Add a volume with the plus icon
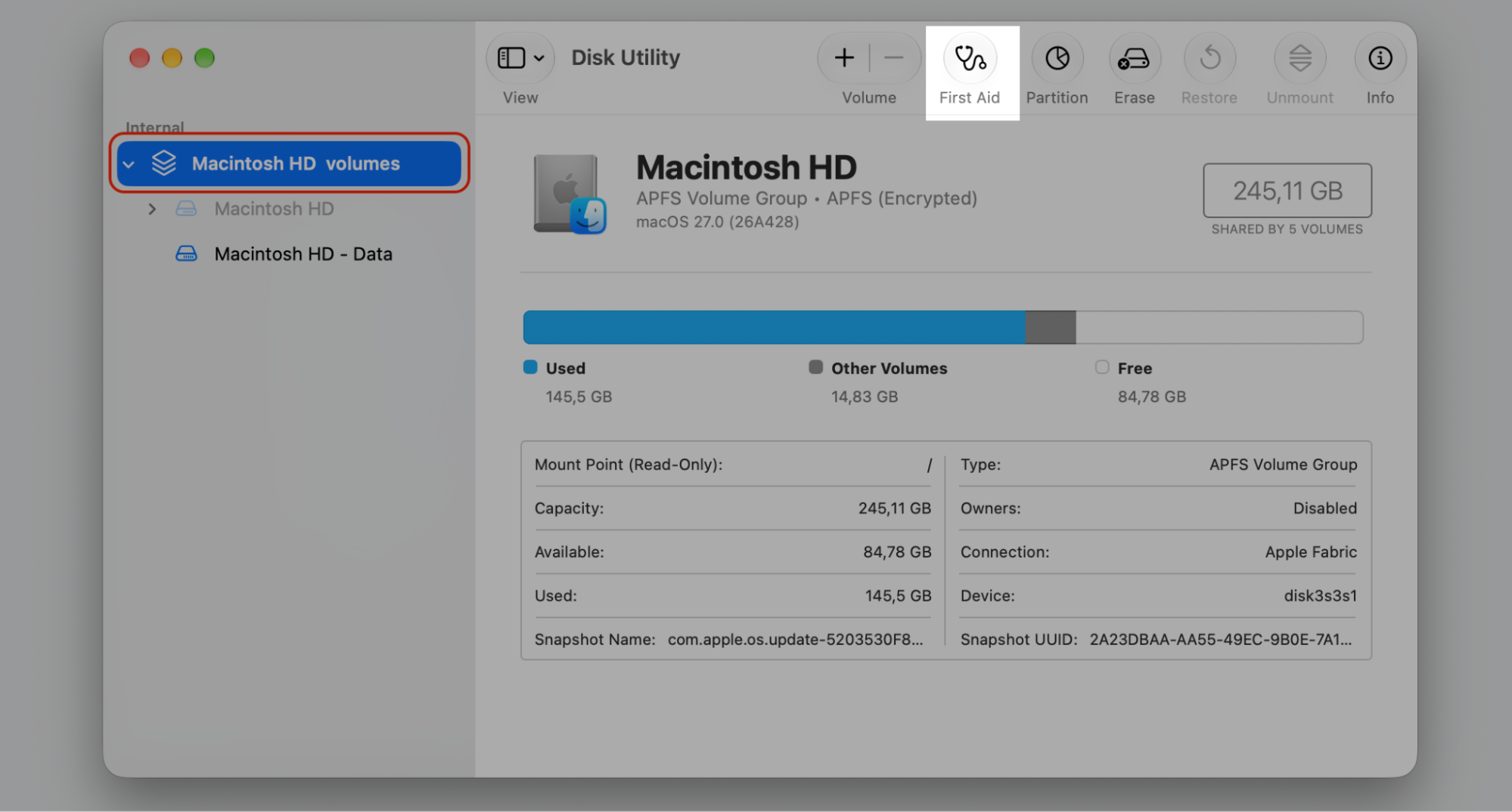The height and width of the screenshot is (812, 1512). point(844,58)
